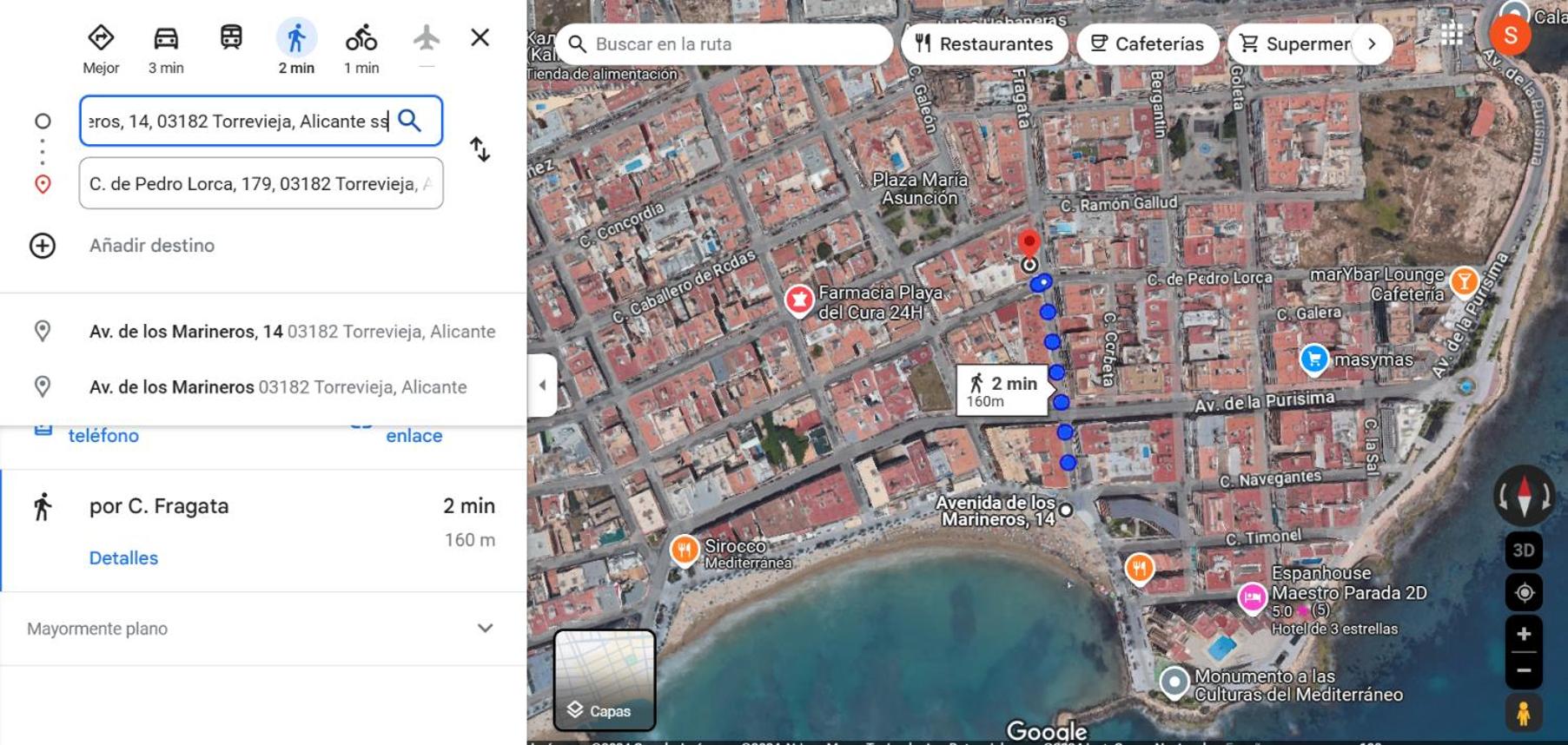Choose public transit bus icon
The image size is (1568, 745).
pyautogui.click(x=231, y=37)
